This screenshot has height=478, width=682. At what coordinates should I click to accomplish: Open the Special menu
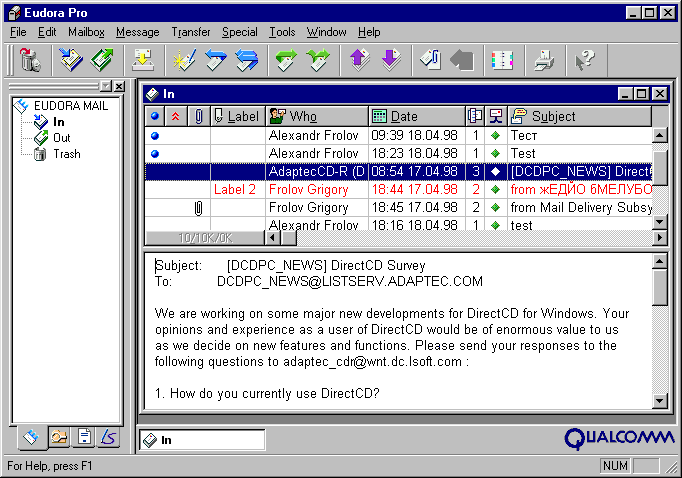coord(240,32)
